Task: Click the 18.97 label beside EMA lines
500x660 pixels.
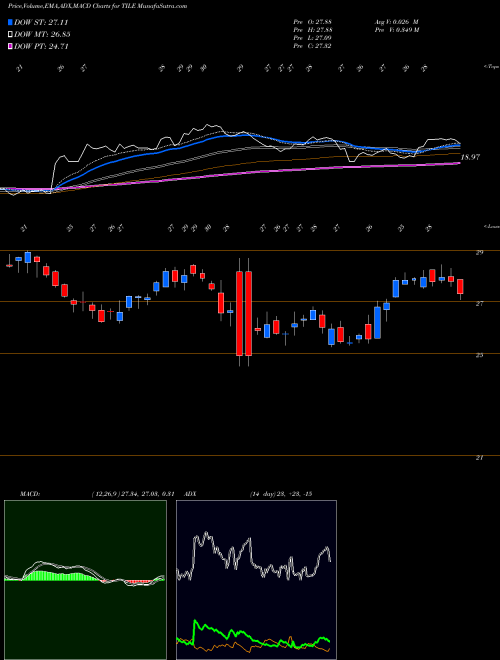Action: (470, 157)
